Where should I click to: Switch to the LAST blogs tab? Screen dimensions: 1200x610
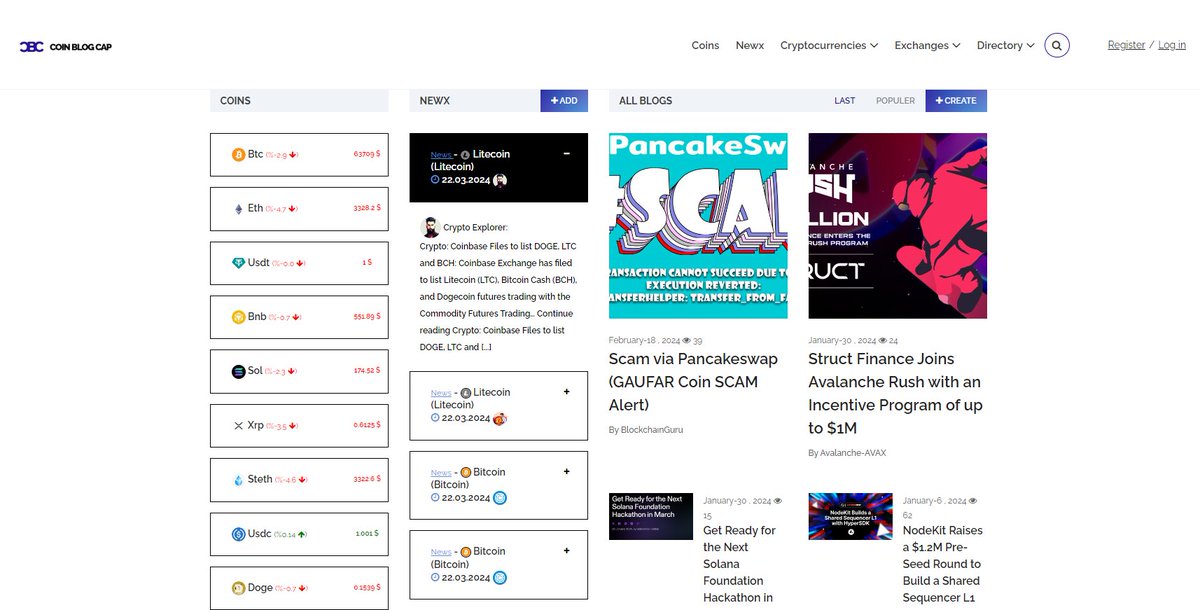click(845, 101)
